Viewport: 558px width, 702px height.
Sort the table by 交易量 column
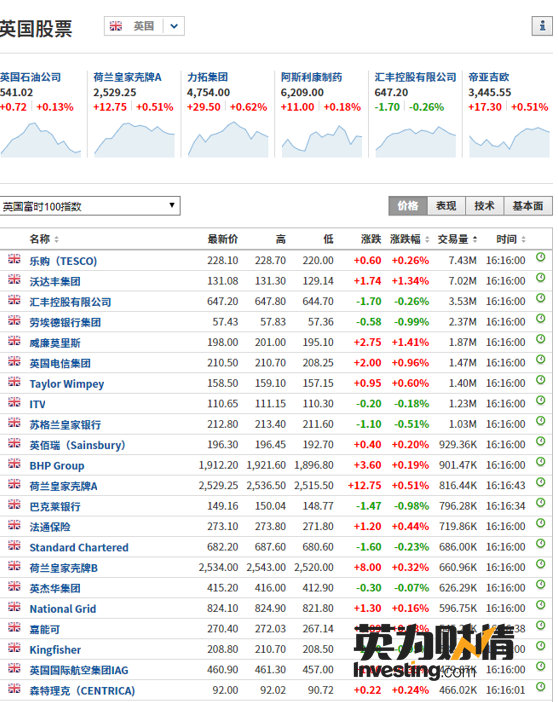click(x=457, y=239)
